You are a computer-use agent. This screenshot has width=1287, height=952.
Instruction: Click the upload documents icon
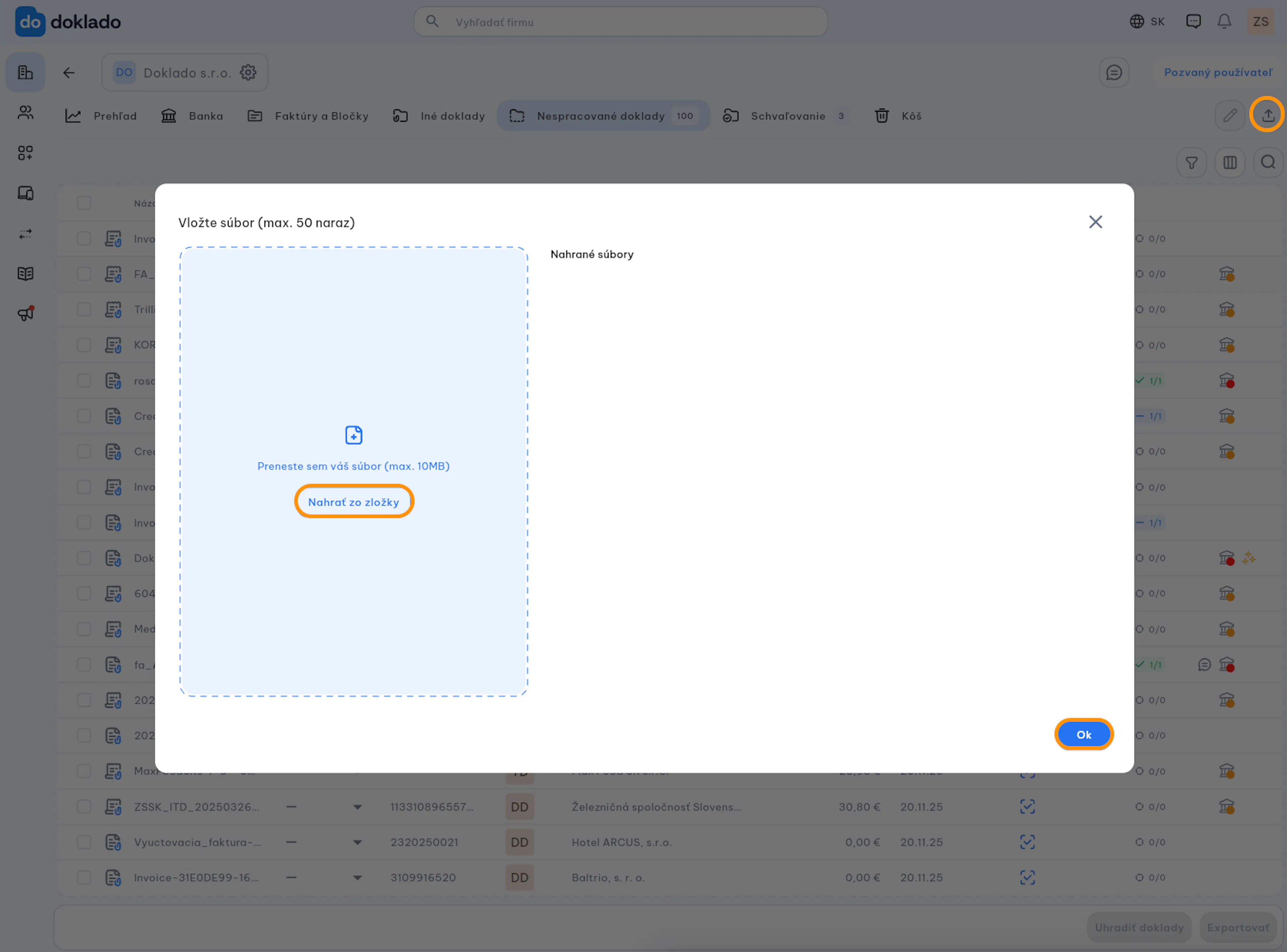pos(1268,115)
